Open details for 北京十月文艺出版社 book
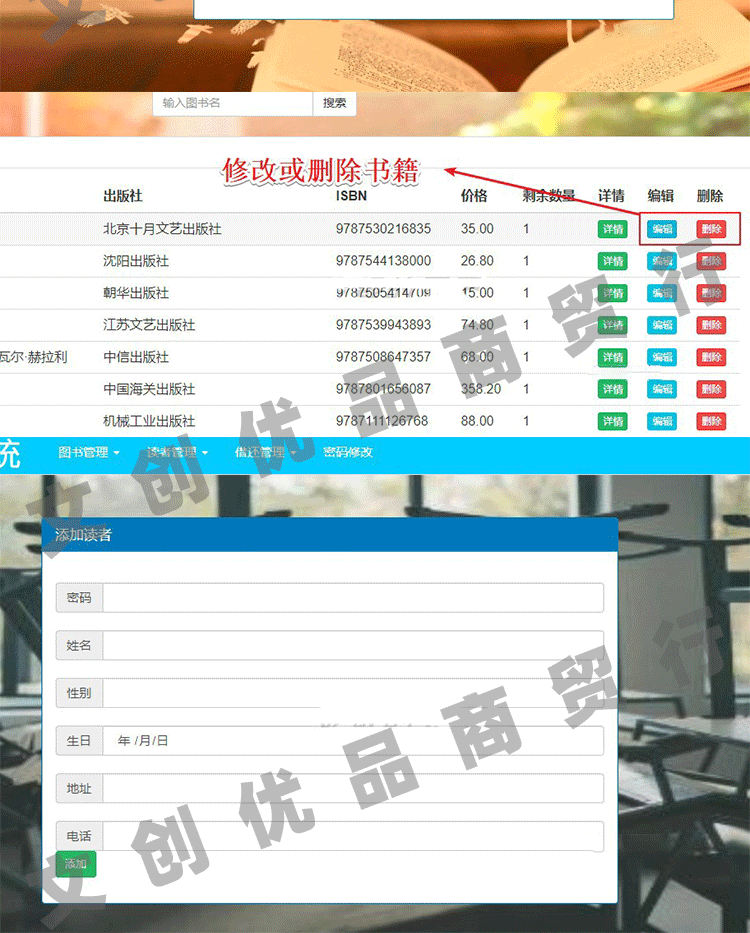 tap(612, 229)
